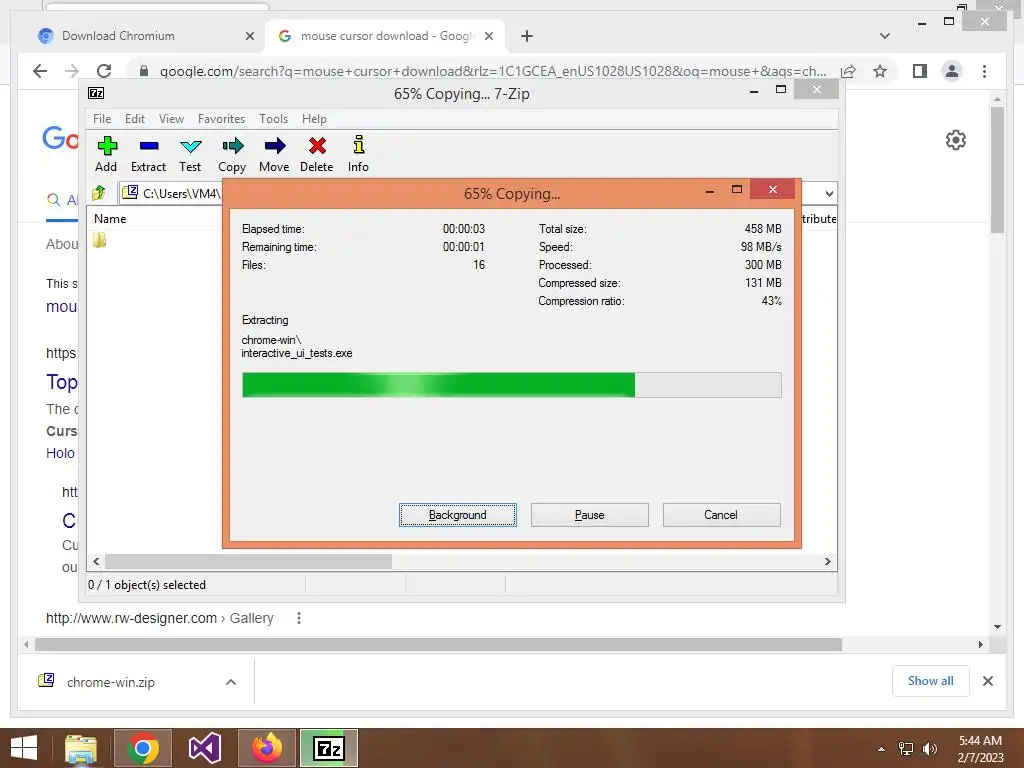Open Windows Start button
The width and height of the screenshot is (1024, 768).
click(x=24, y=748)
